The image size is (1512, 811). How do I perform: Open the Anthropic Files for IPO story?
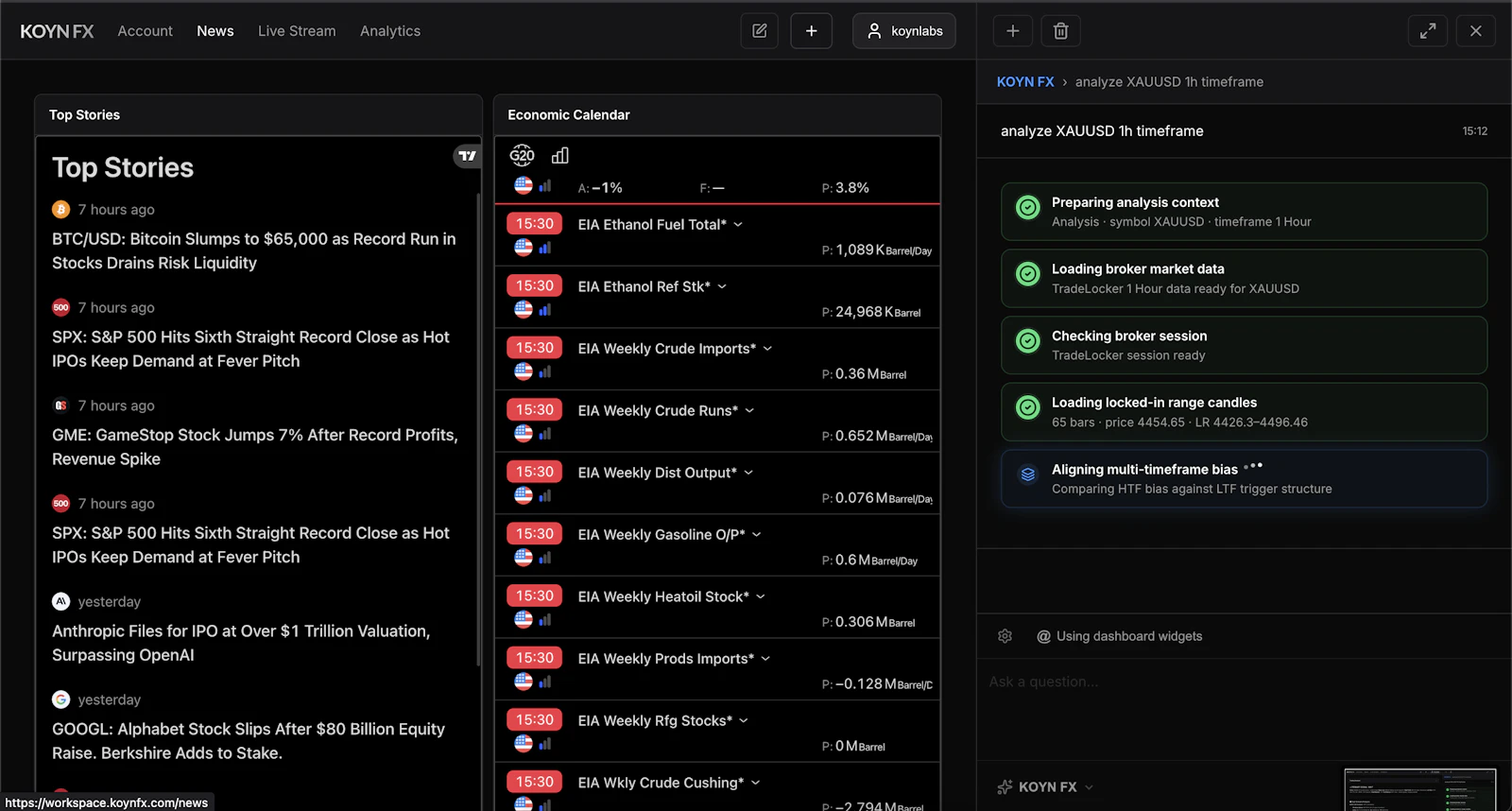(241, 644)
